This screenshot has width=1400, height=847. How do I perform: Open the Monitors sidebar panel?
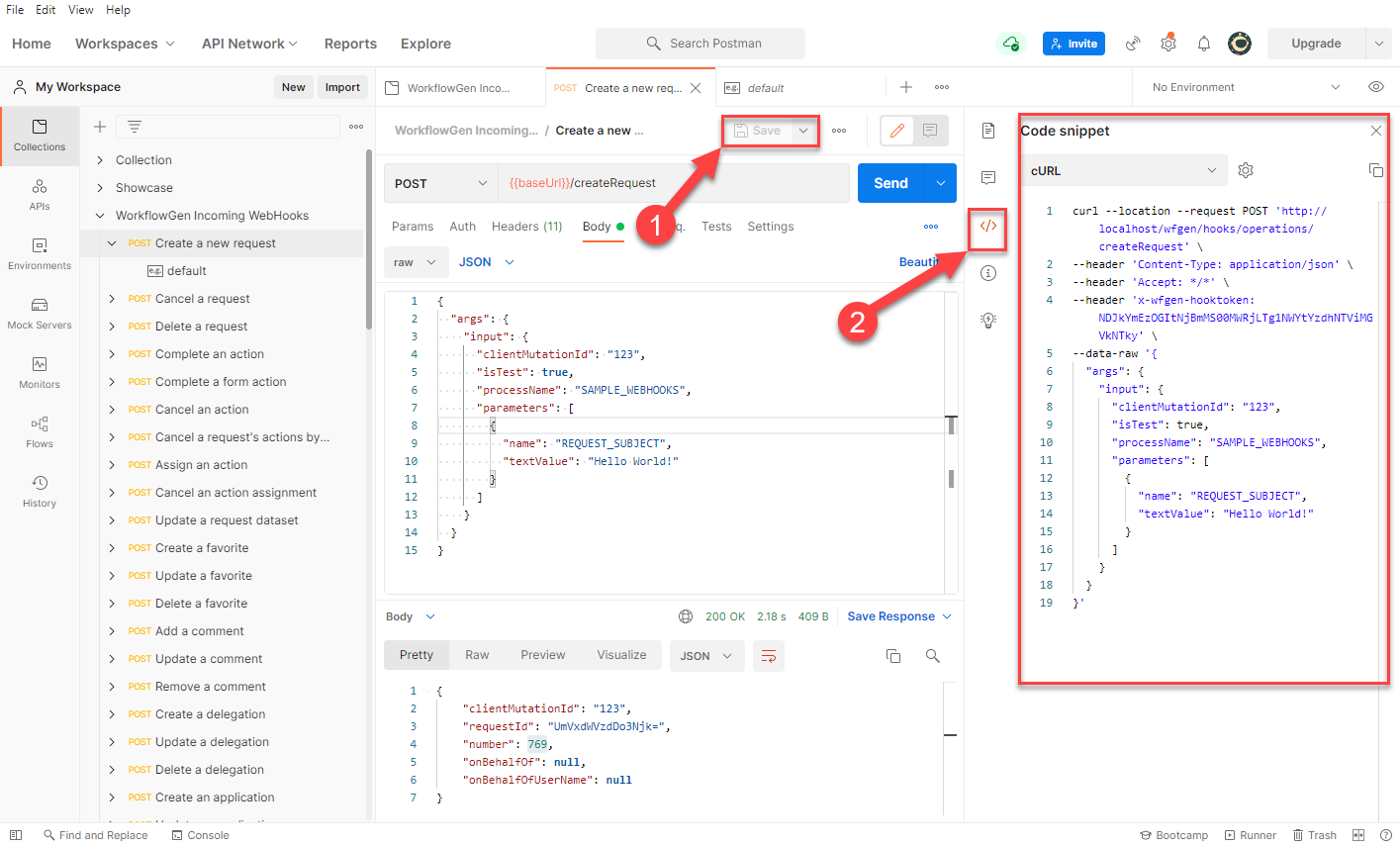tap(40, 373)
